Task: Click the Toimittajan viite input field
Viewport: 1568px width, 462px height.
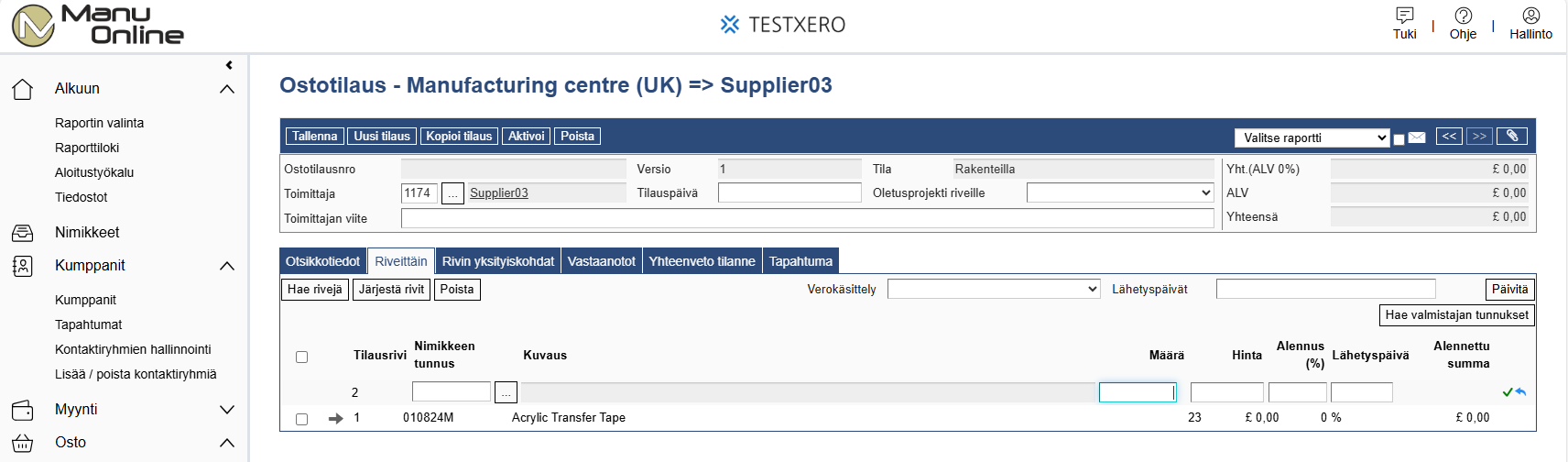Action: [807, 218]
